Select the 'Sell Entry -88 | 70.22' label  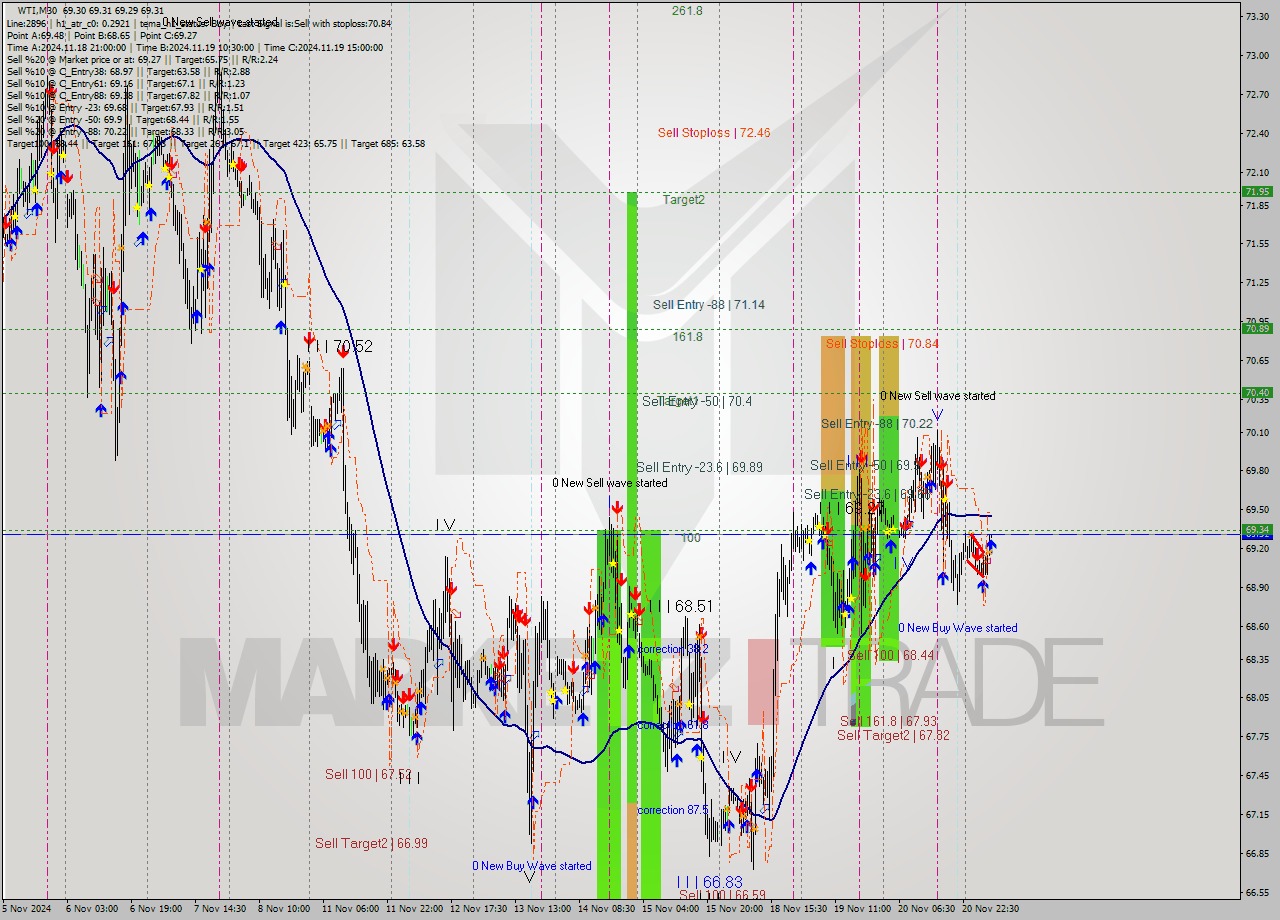coord(876,424)
